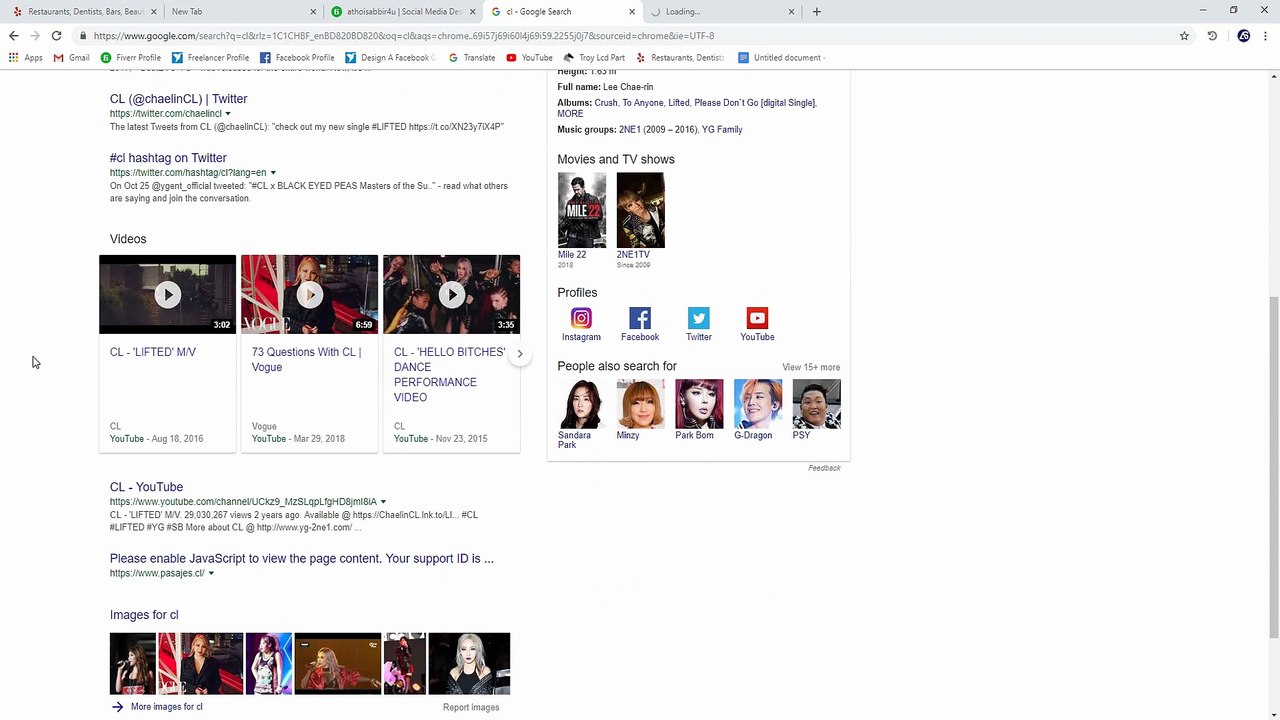Close the Loading tab
Viewport: 1280px width, 720px height.
click(x=791, y=12)
